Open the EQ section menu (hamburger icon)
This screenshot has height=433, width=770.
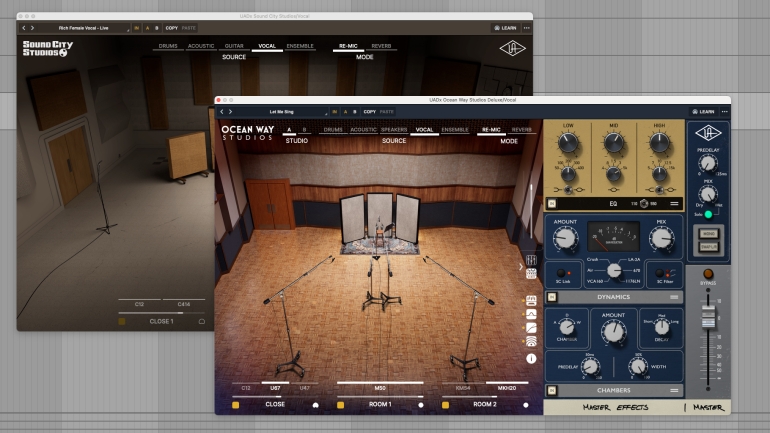[x=674, y=204]
